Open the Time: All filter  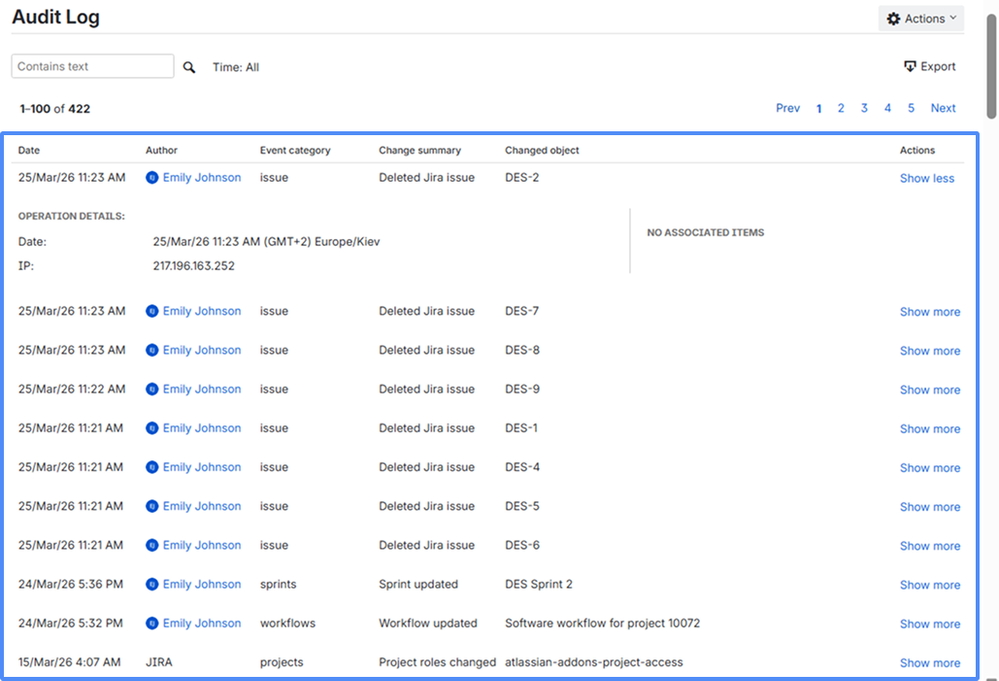pos(237,67)
